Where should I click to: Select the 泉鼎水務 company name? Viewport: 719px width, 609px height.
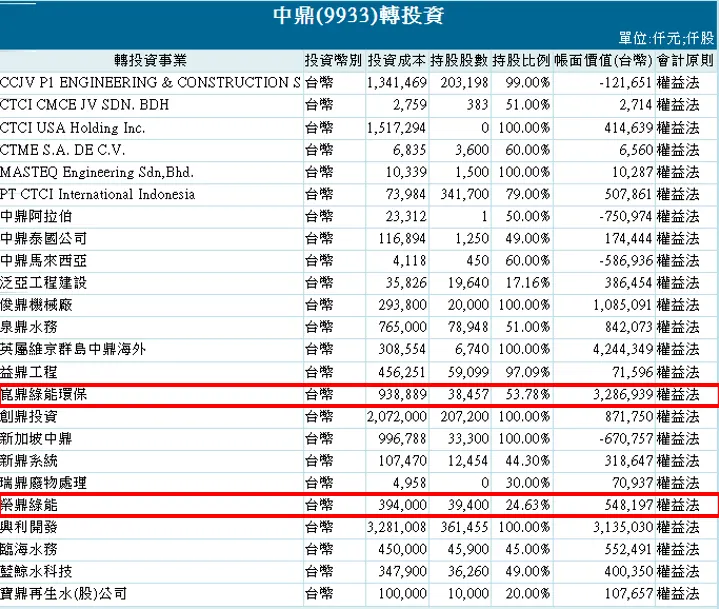(29, 327)
